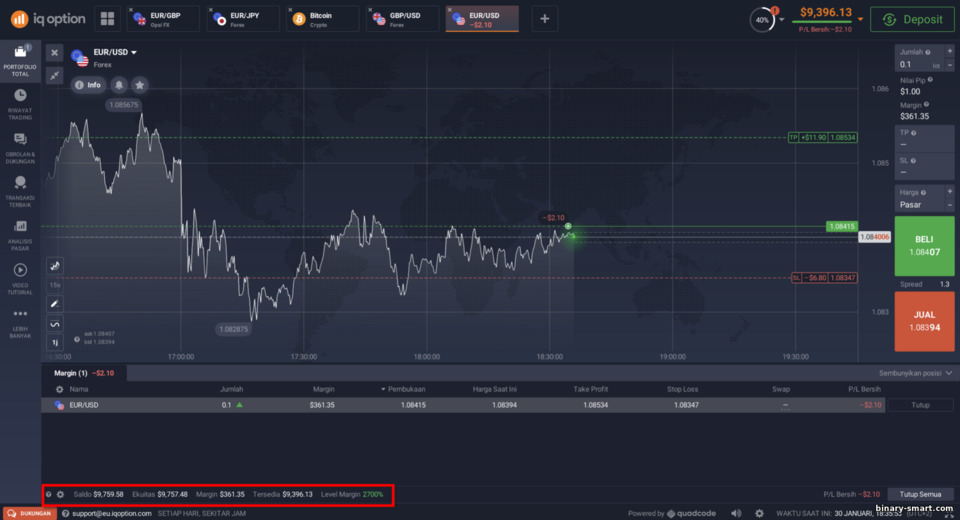Switch to GBP/USD Forex tab
The height and width of the screenshot is (520, 960).
(403, 19)
